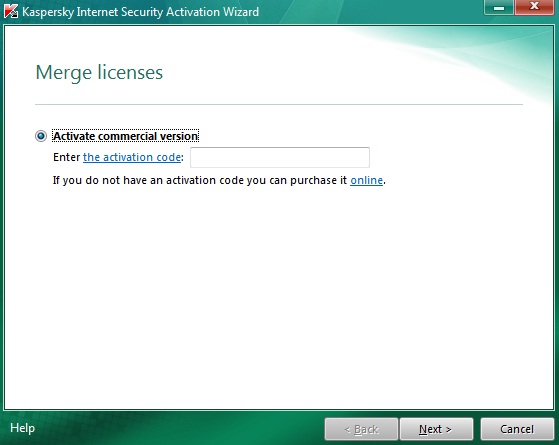Click the window title "Kaspersky Internet Security Activation Wizard"
The height and width of the screenshot is (445, 559).
coord(140,12)
